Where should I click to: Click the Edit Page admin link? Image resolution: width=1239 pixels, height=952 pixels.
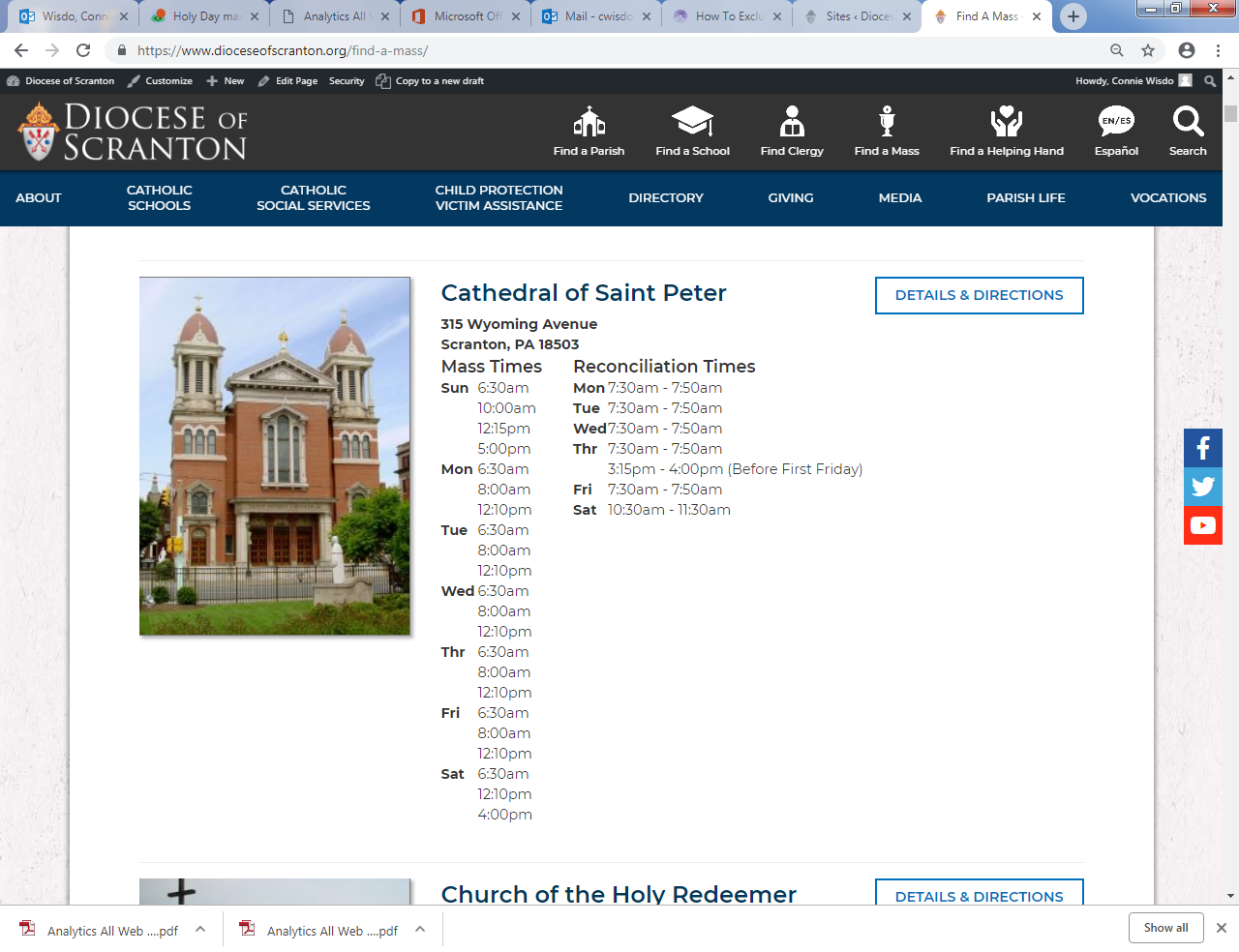[288, 81]
